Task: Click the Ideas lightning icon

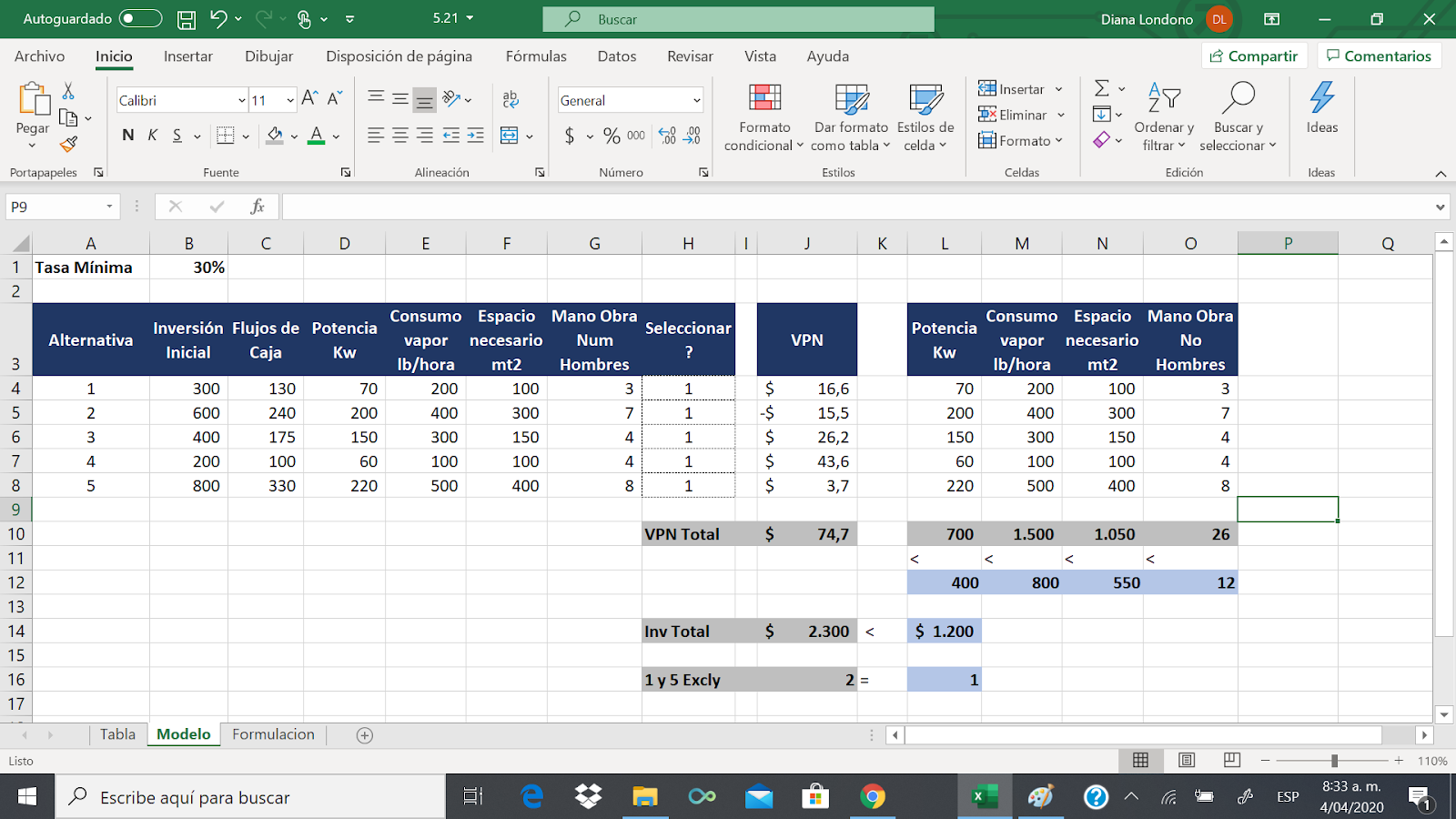Action: [x=1321, y=111]
